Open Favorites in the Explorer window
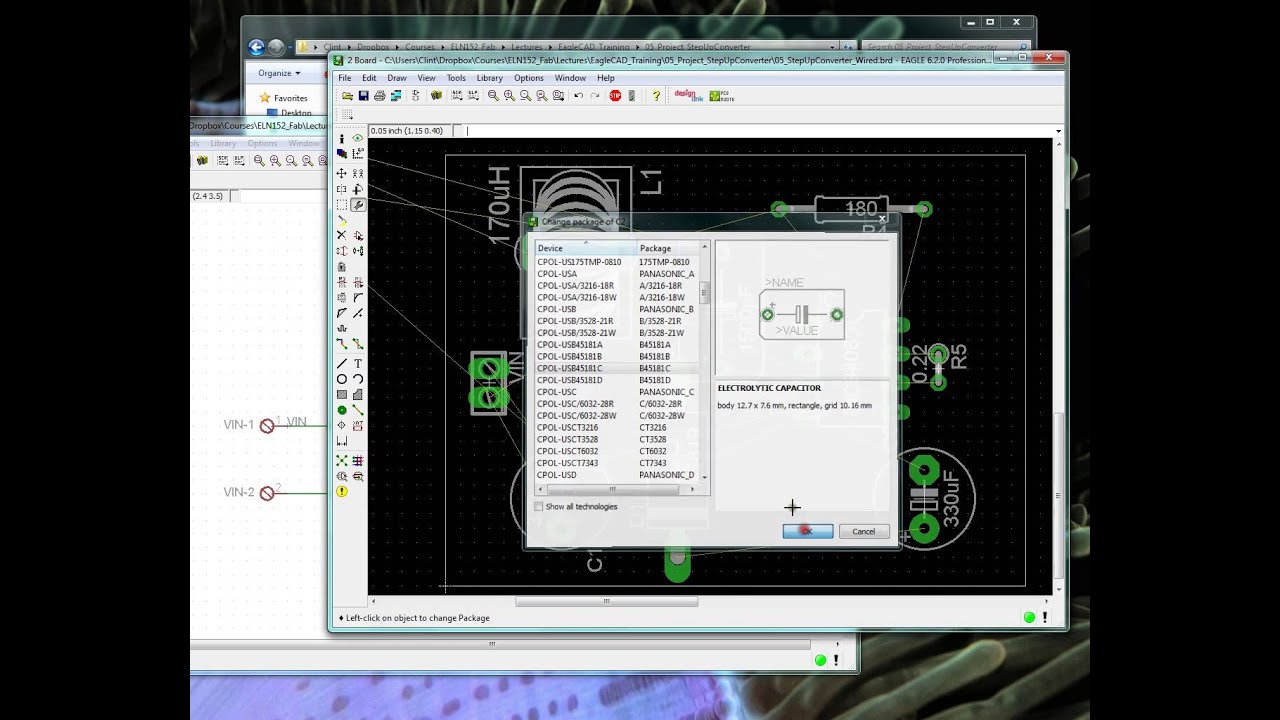The width and height of the screenshot is (1280, 720). (x=284, y=98)
